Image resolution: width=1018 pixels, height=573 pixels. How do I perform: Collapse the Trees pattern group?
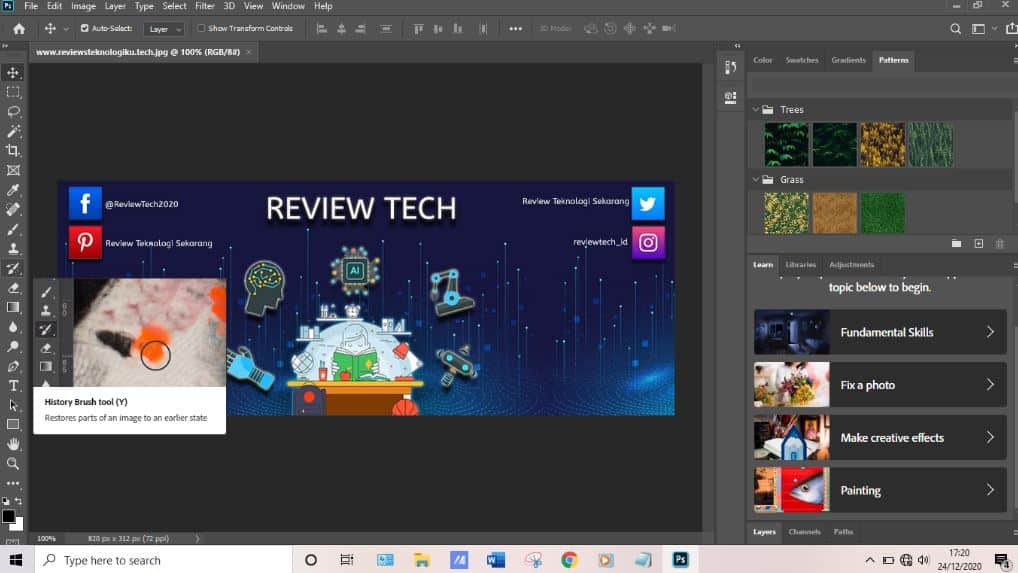click(755, 110)
